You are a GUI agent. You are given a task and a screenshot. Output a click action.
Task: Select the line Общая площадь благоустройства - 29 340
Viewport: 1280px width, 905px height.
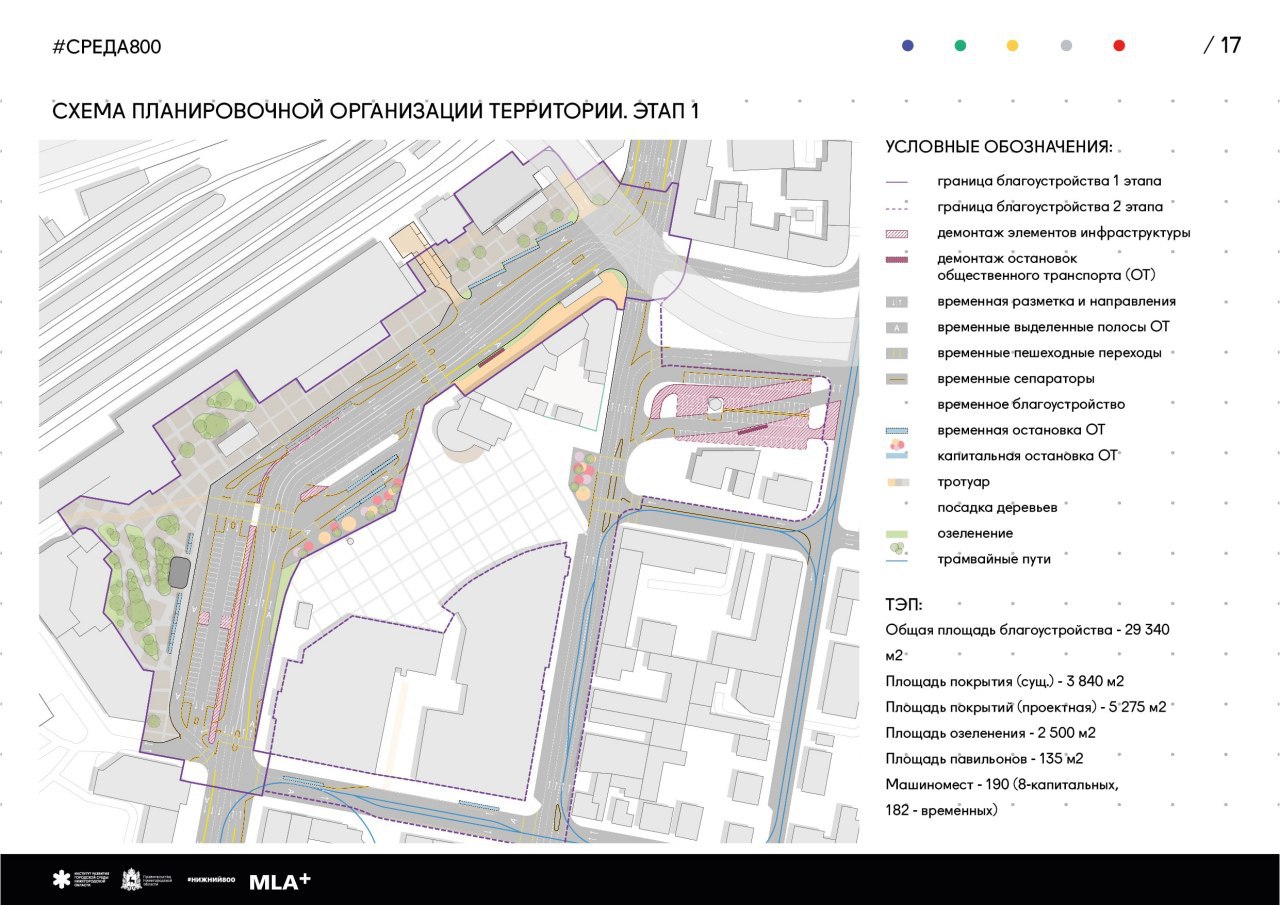point(1027,630)
